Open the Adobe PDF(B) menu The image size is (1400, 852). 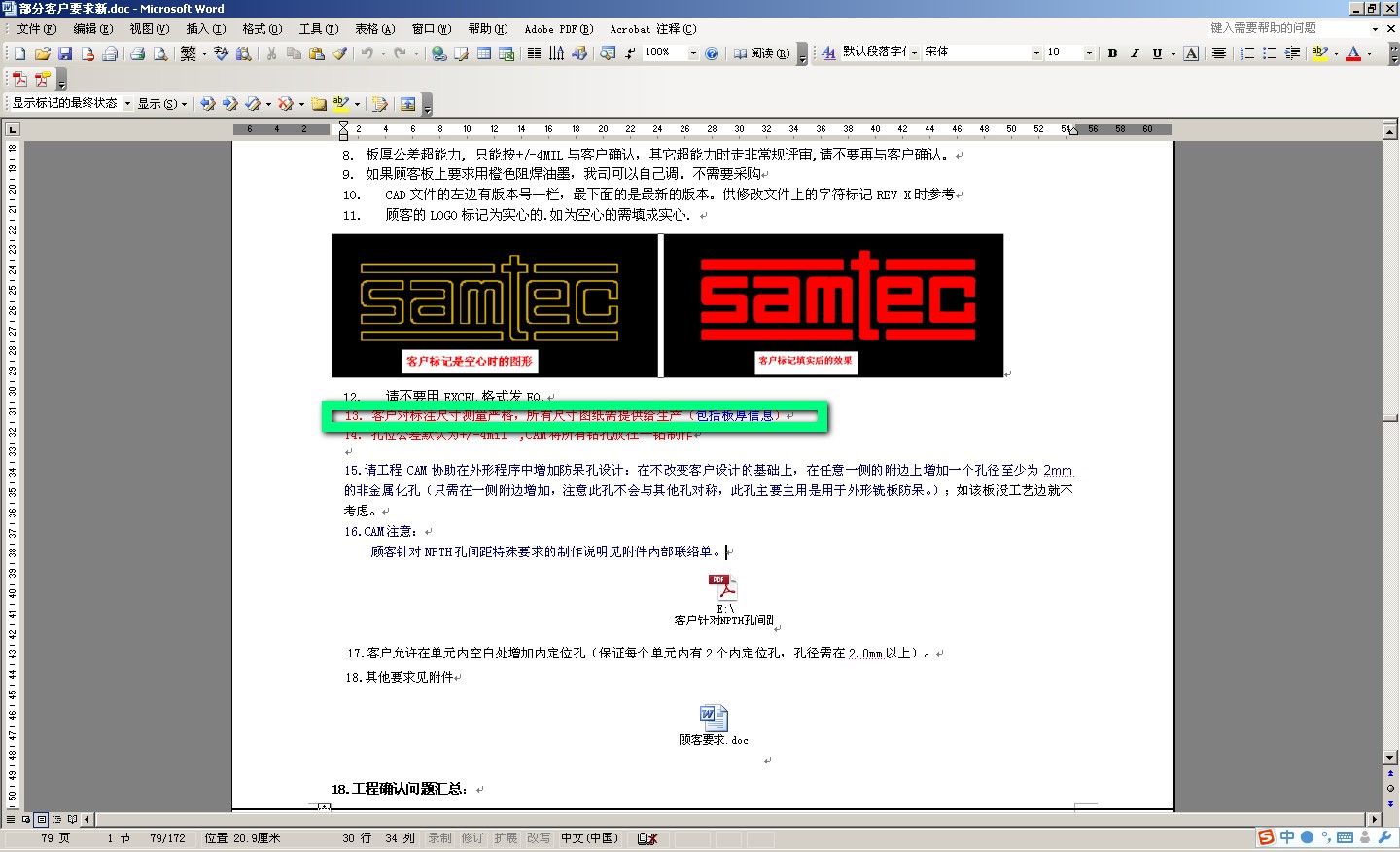[559, 29]
